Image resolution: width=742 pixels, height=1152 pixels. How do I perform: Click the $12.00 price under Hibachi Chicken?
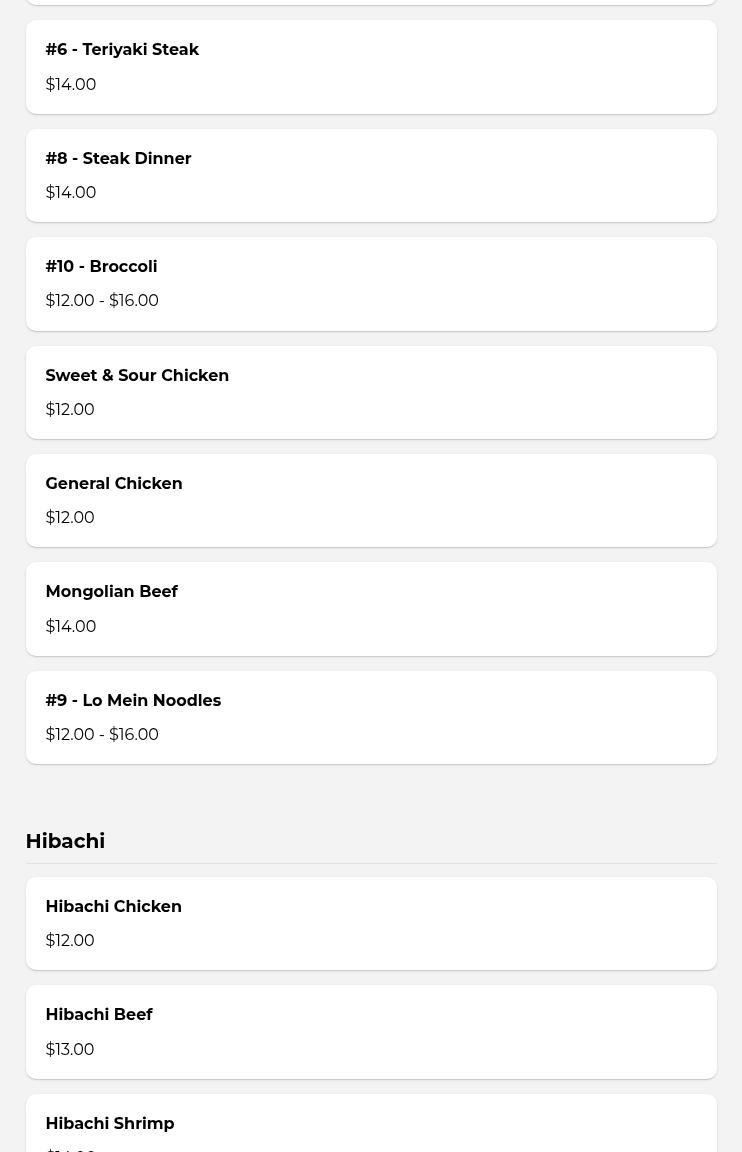coord(70,941)
